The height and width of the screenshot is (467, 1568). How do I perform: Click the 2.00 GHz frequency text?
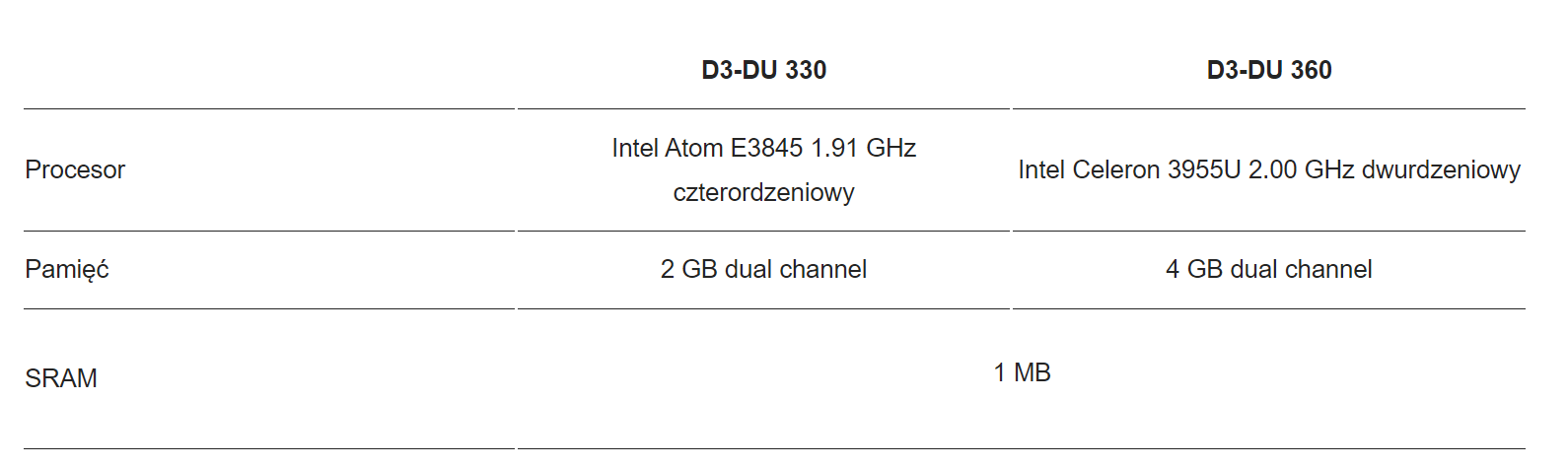coord(1302,169)
